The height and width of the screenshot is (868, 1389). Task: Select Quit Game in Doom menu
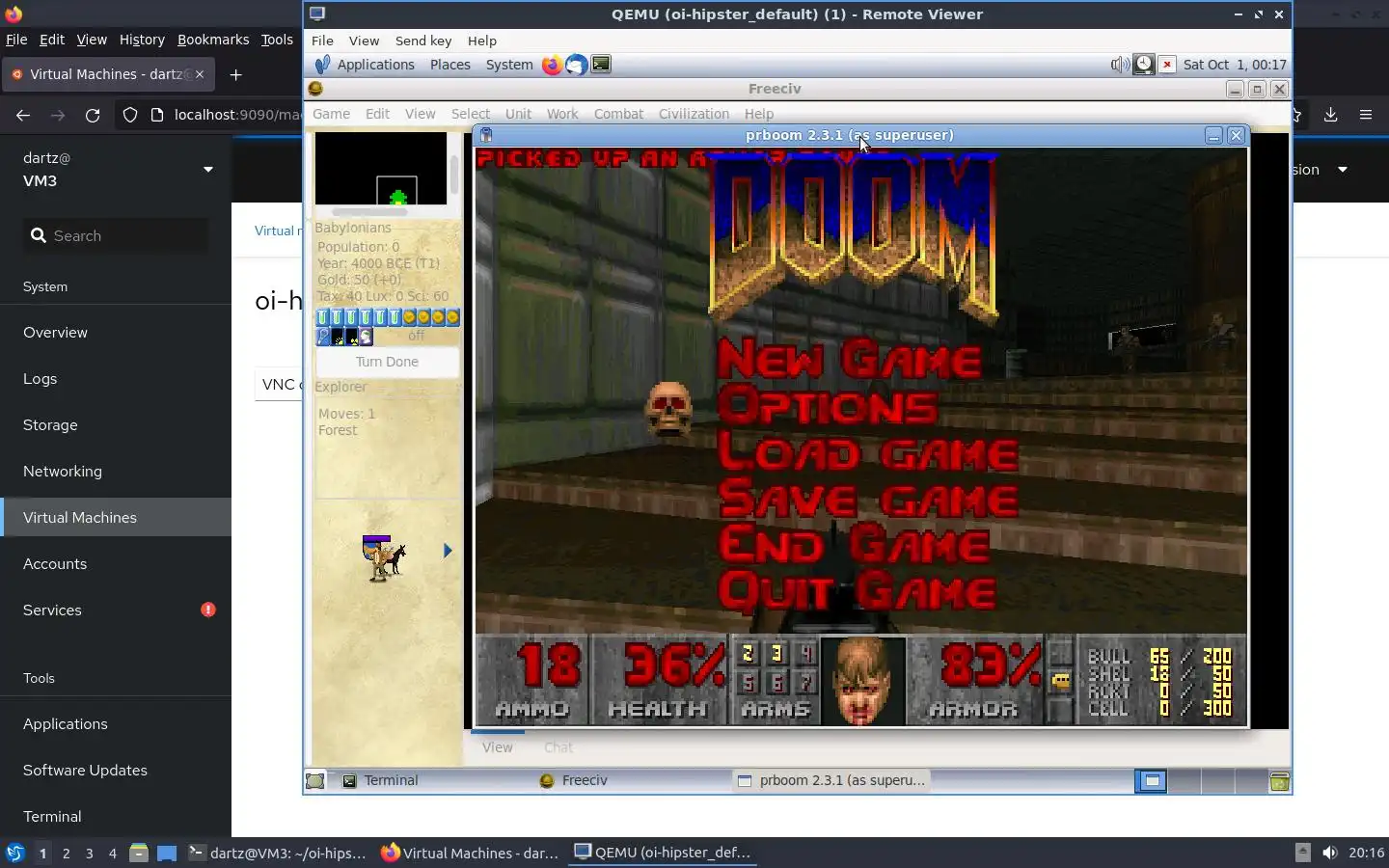pos(857,591)
